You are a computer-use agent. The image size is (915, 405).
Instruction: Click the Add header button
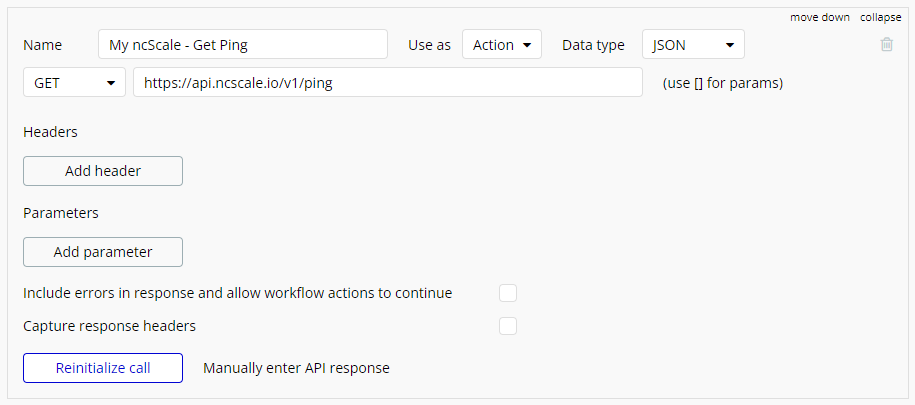(x=103, y=171)
